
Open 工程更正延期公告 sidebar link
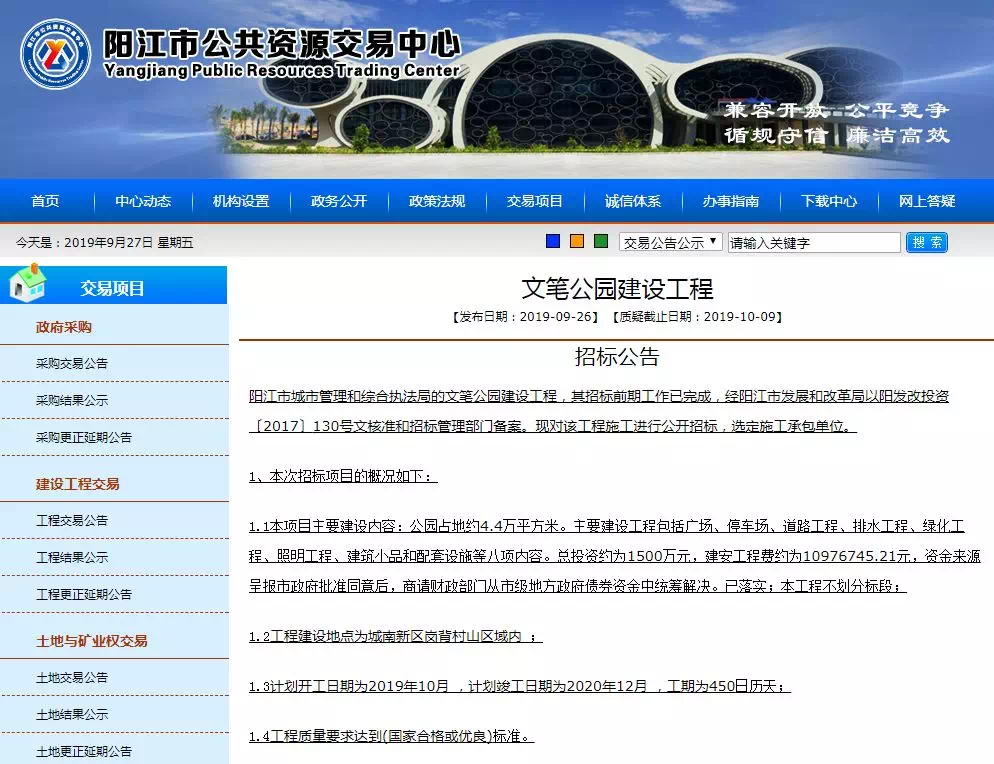coord(84,594)
